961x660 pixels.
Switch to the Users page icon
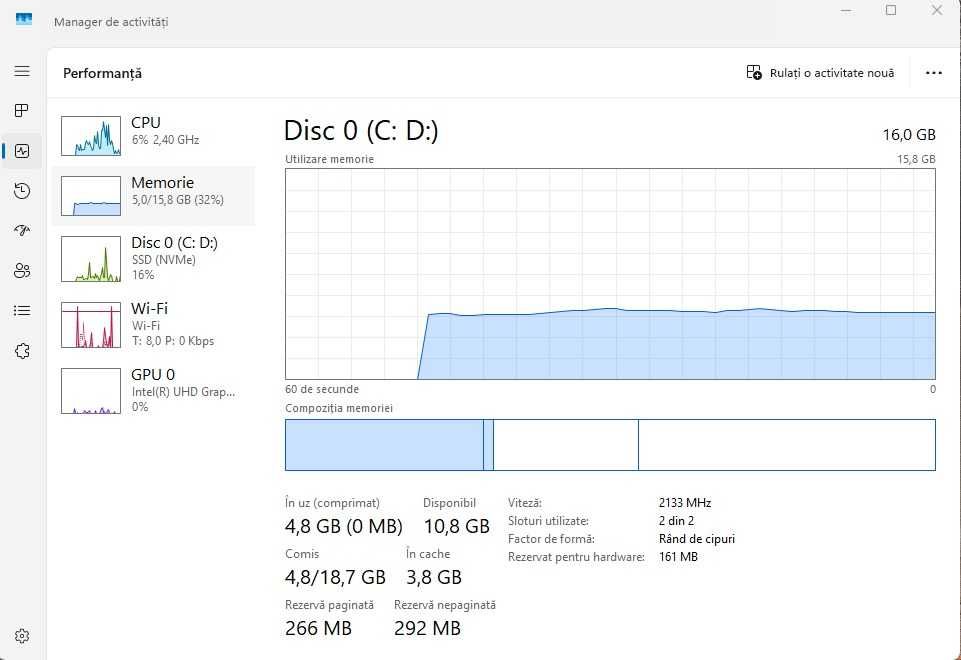coord(22,271)
